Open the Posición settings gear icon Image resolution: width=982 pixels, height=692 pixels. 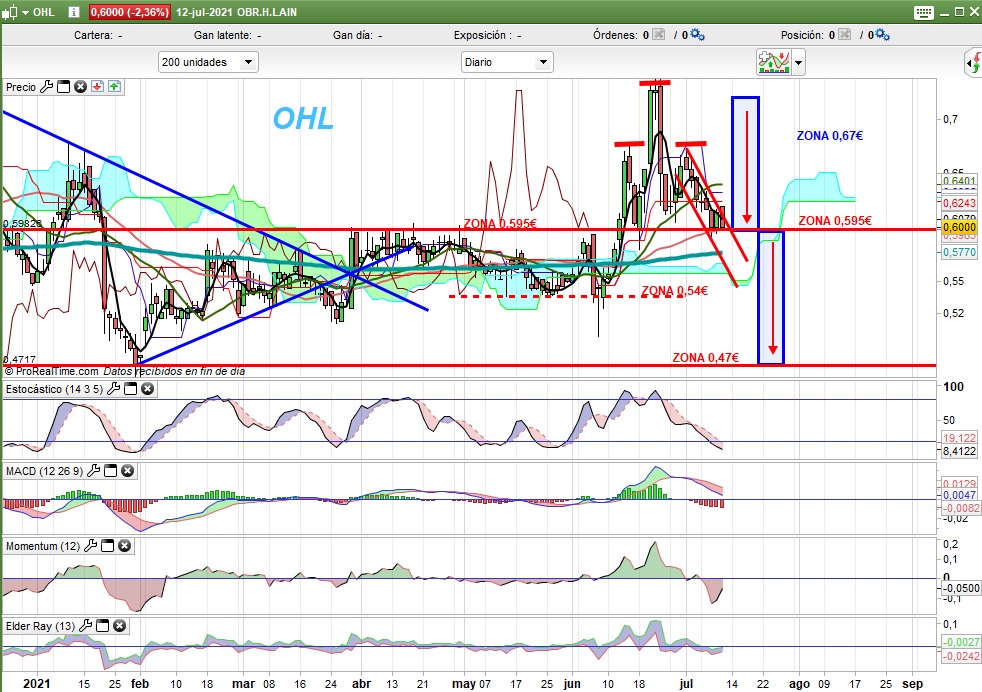point(882,35)
